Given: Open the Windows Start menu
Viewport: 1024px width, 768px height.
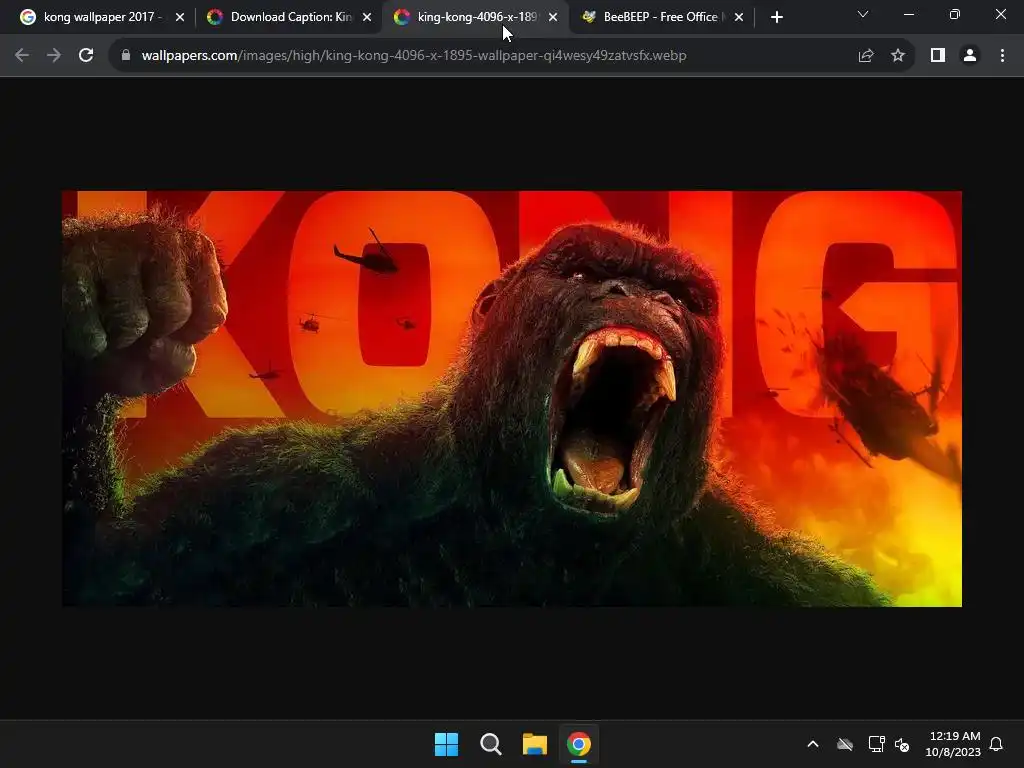Looking at the screenshot, I should (x=447, y=744).
